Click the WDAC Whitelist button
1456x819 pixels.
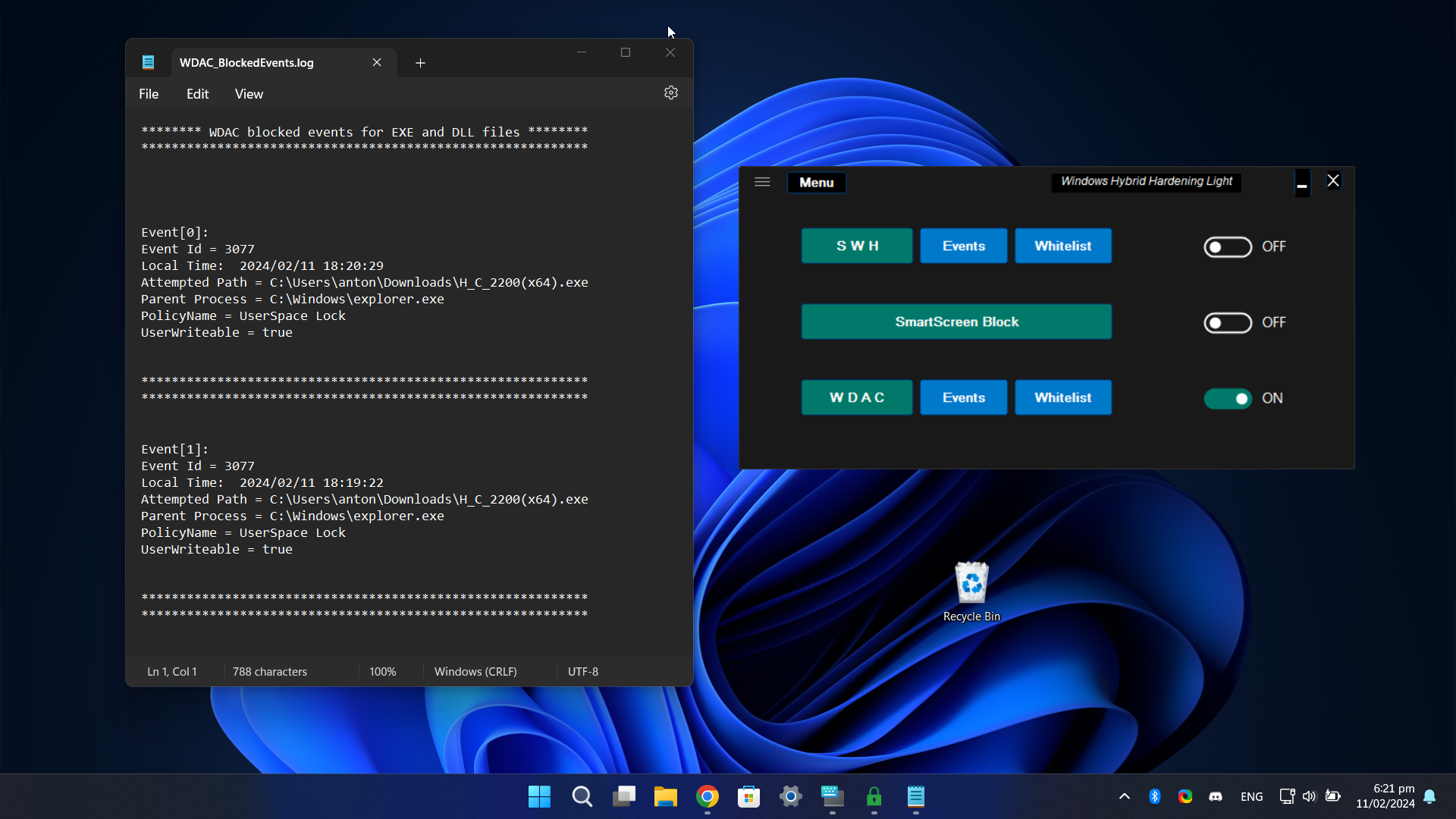1062,397
